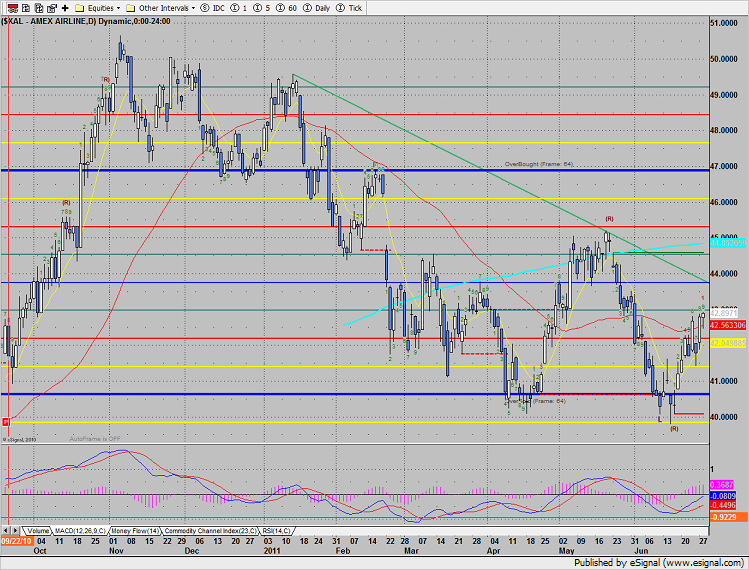Select the Daily interval
749x570 pixels.
[x=317, y=8]
